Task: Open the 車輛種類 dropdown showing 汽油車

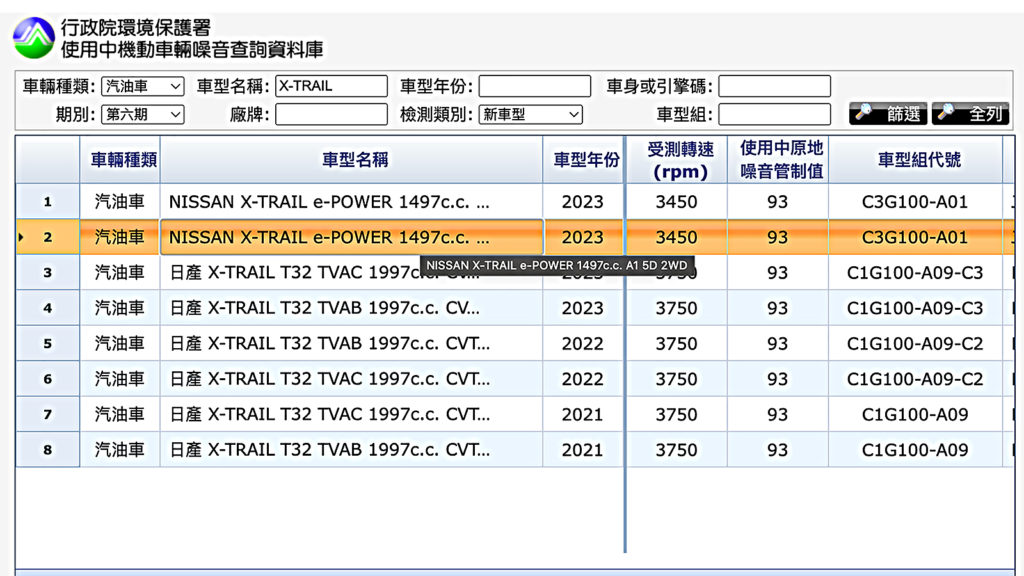Action: [142, 86]
